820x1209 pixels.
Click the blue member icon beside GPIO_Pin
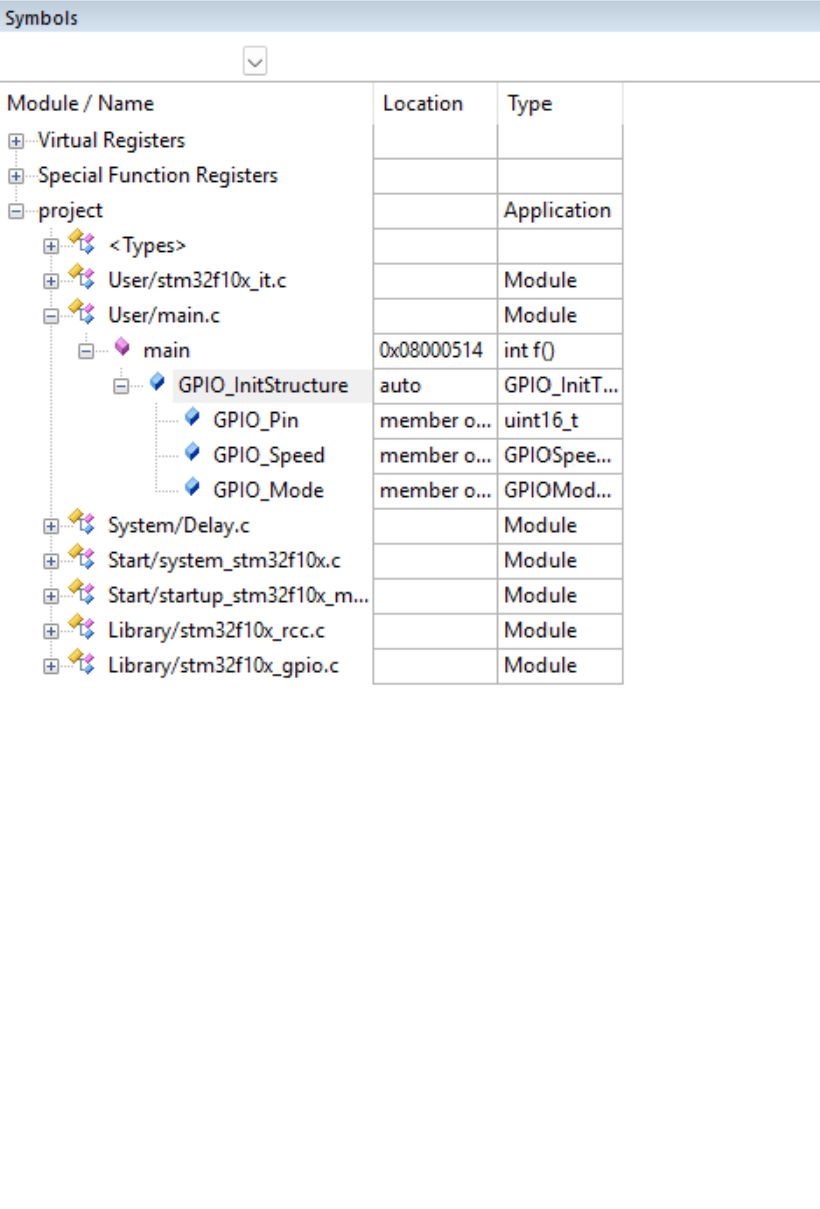click(x=192, y=419)
